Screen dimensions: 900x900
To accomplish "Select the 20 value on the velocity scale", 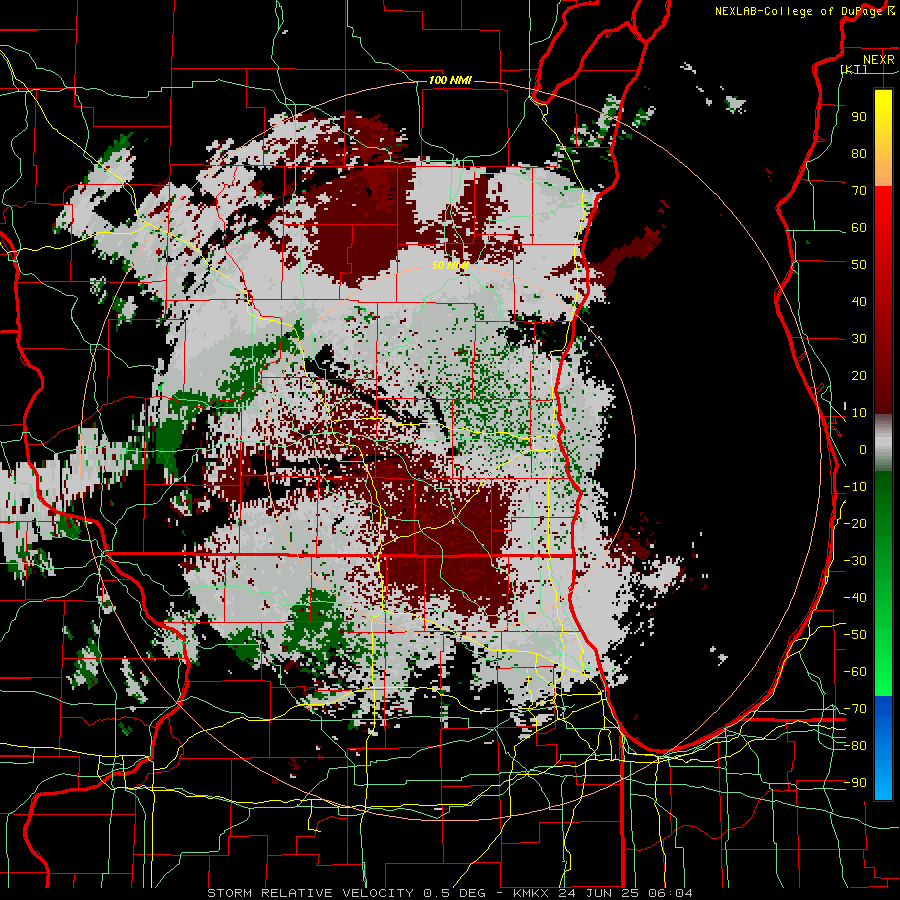I will tap(859, 375).
